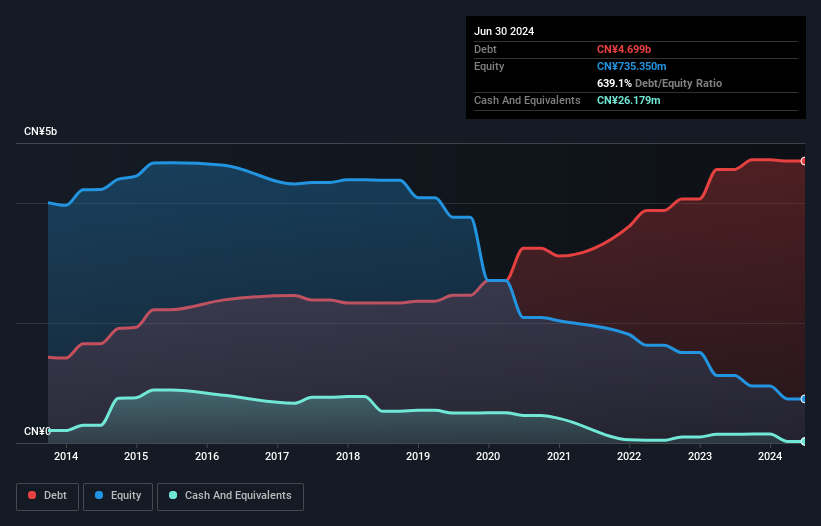
Task: Click the 2023 x-axis label
Action: click(x=700, y=456)
